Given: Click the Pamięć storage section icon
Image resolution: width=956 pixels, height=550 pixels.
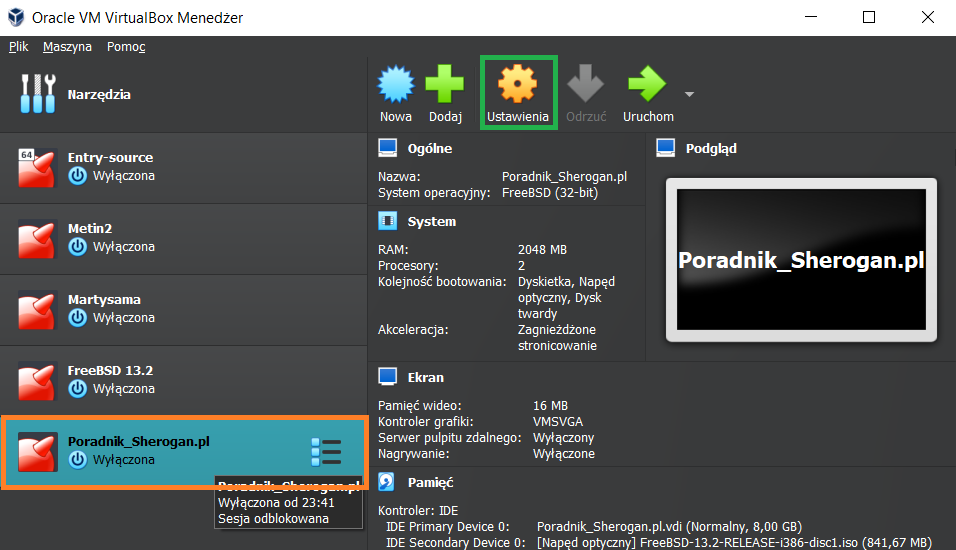Looking at the screenshot, I should (x=388, y=483).
